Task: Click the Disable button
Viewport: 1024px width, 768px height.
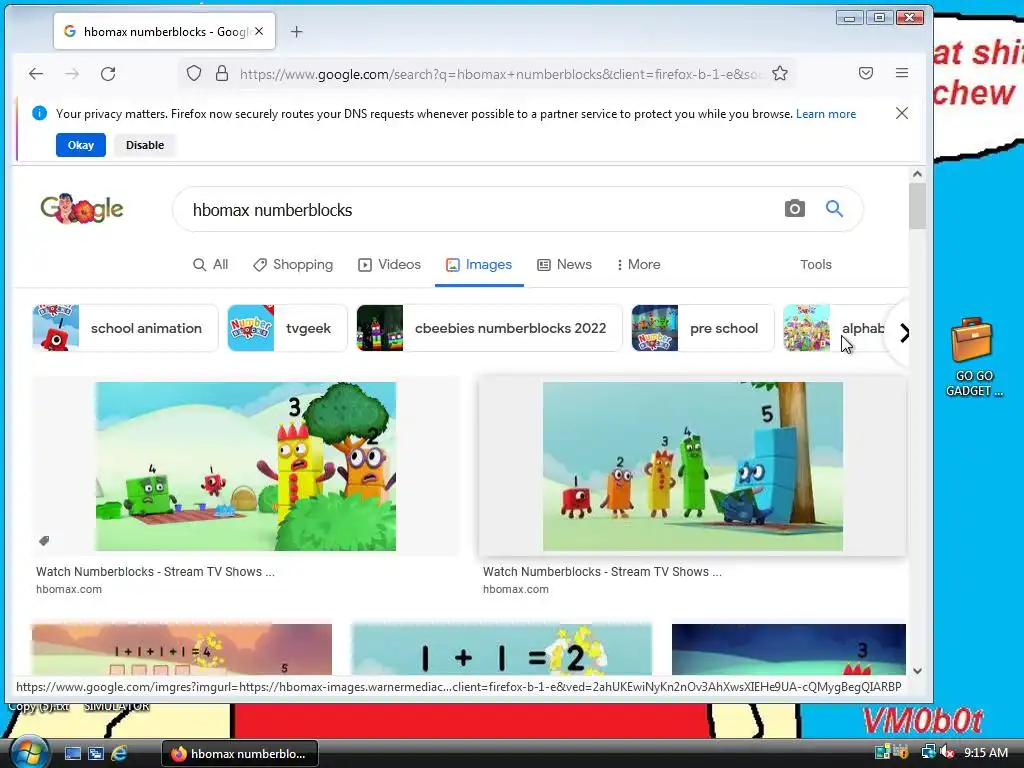Action: click(x=145, y=145)
